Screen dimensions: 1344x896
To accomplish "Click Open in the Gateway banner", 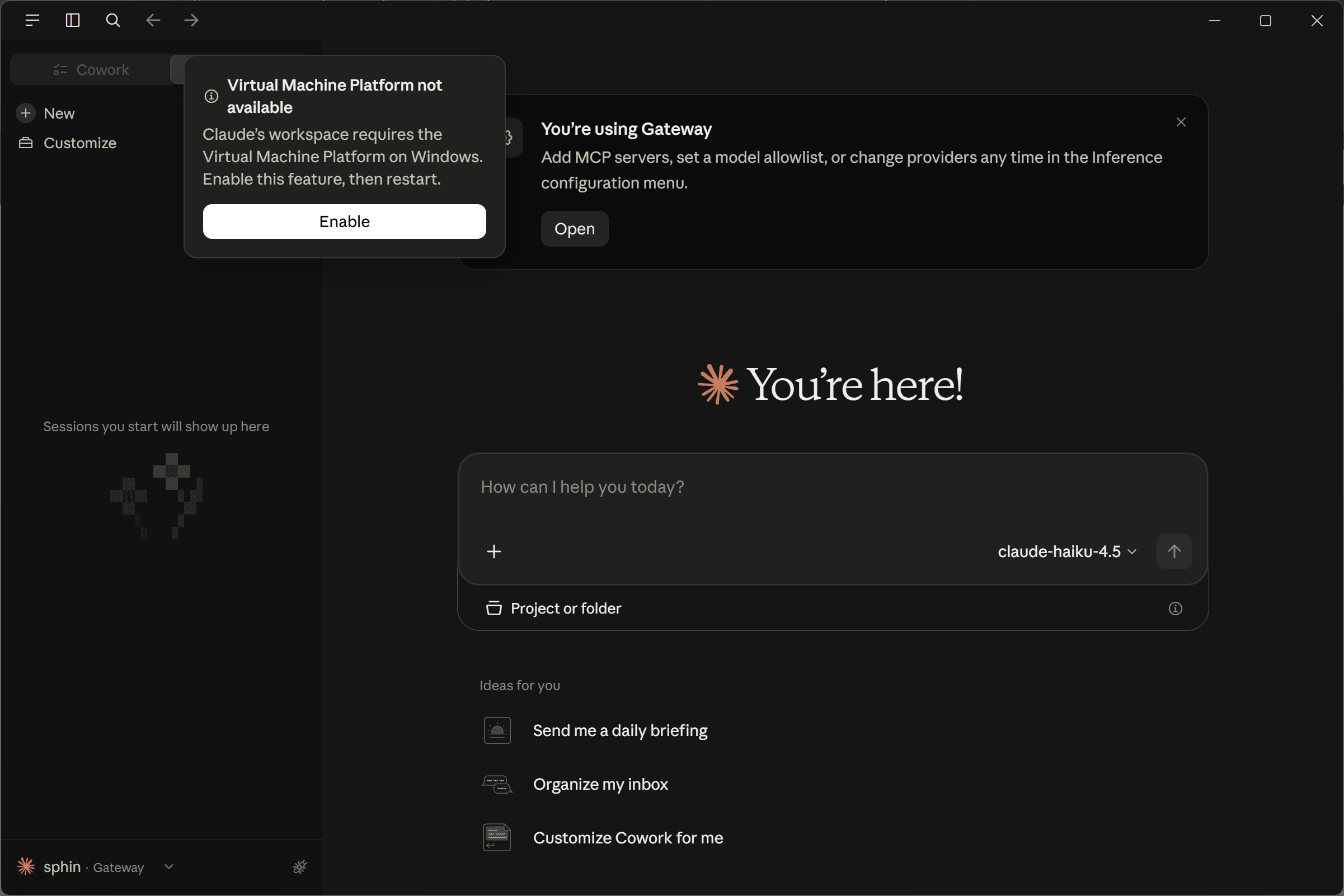I will (575, 229).
